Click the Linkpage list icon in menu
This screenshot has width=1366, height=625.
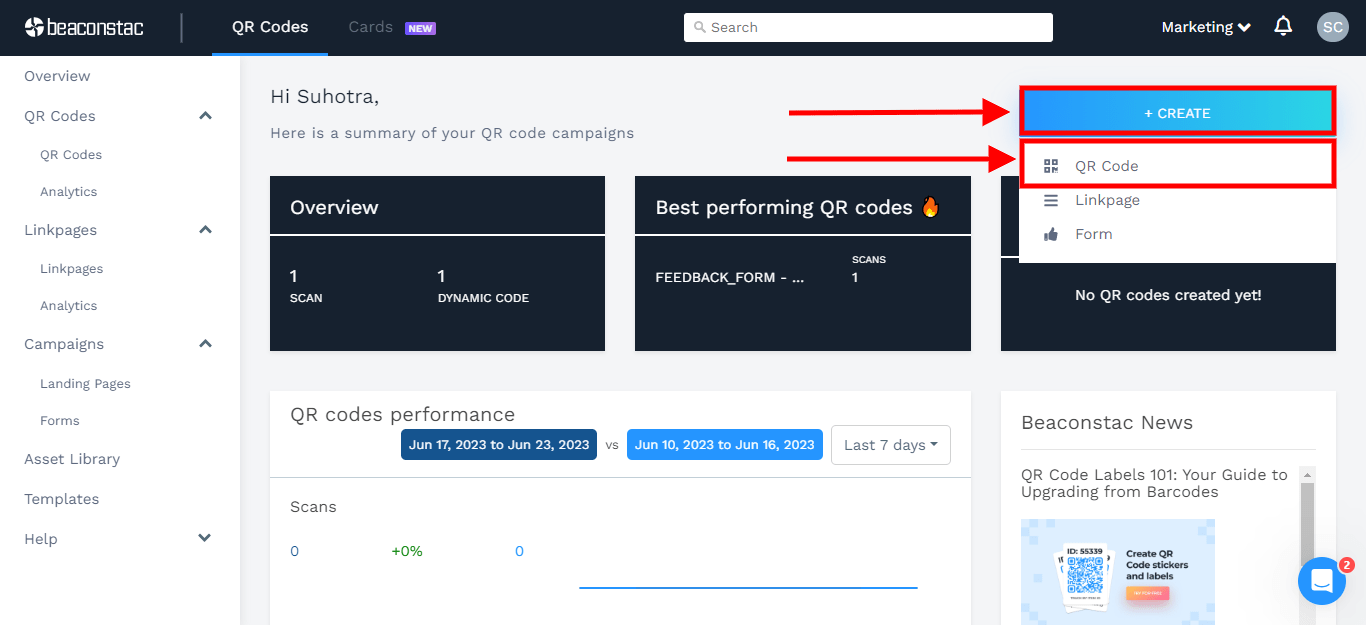coord(1050,200)
